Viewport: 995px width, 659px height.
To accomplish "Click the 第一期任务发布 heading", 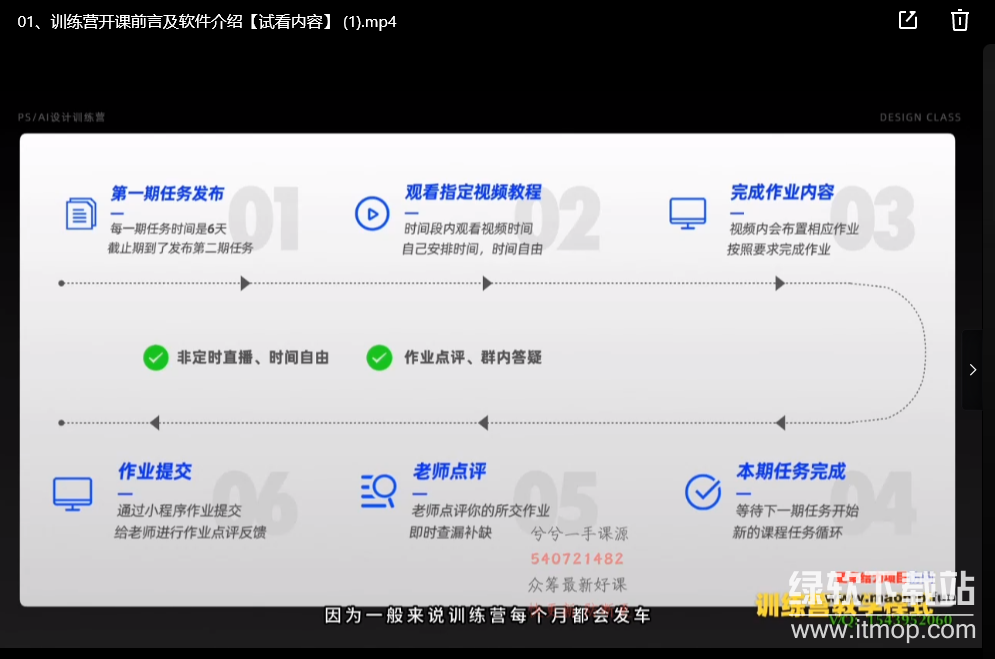I will [167, 193].
